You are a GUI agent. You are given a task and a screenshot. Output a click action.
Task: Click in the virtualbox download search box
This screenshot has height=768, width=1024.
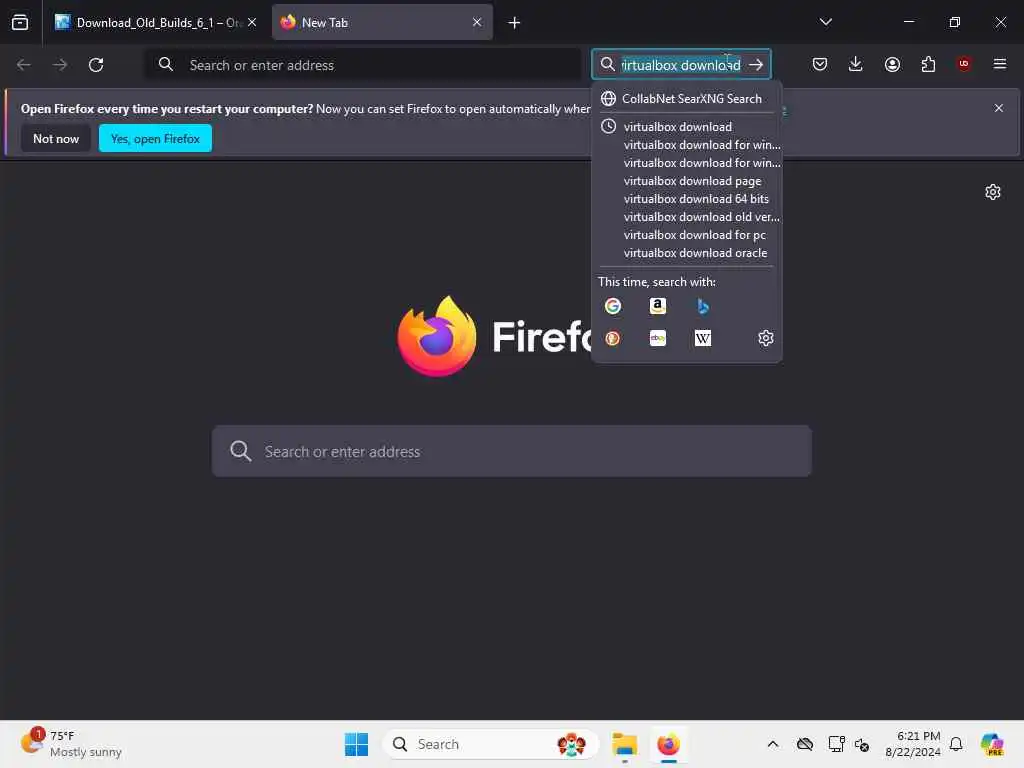[680, 65]
